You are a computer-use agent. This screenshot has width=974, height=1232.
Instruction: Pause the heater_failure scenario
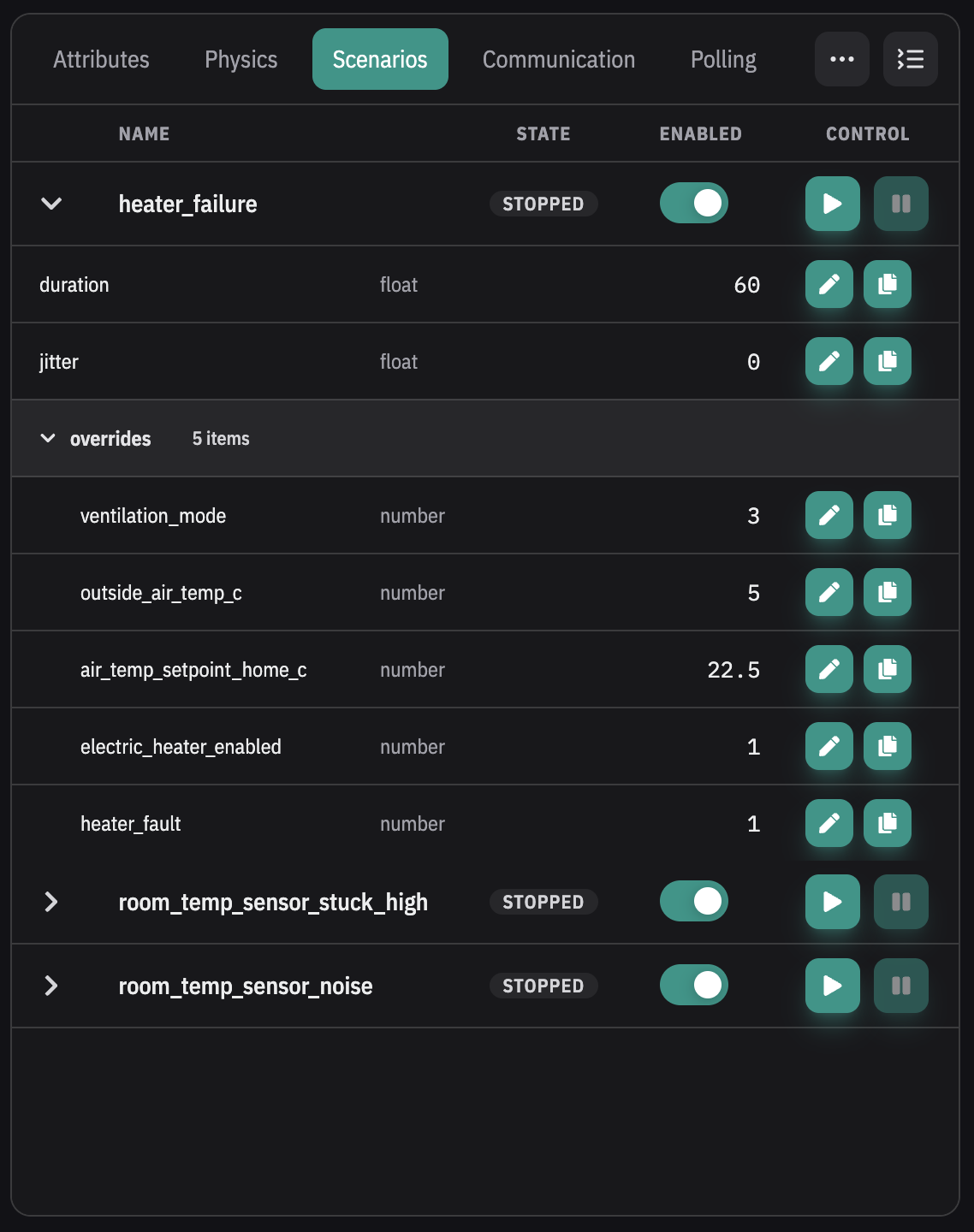900,204
